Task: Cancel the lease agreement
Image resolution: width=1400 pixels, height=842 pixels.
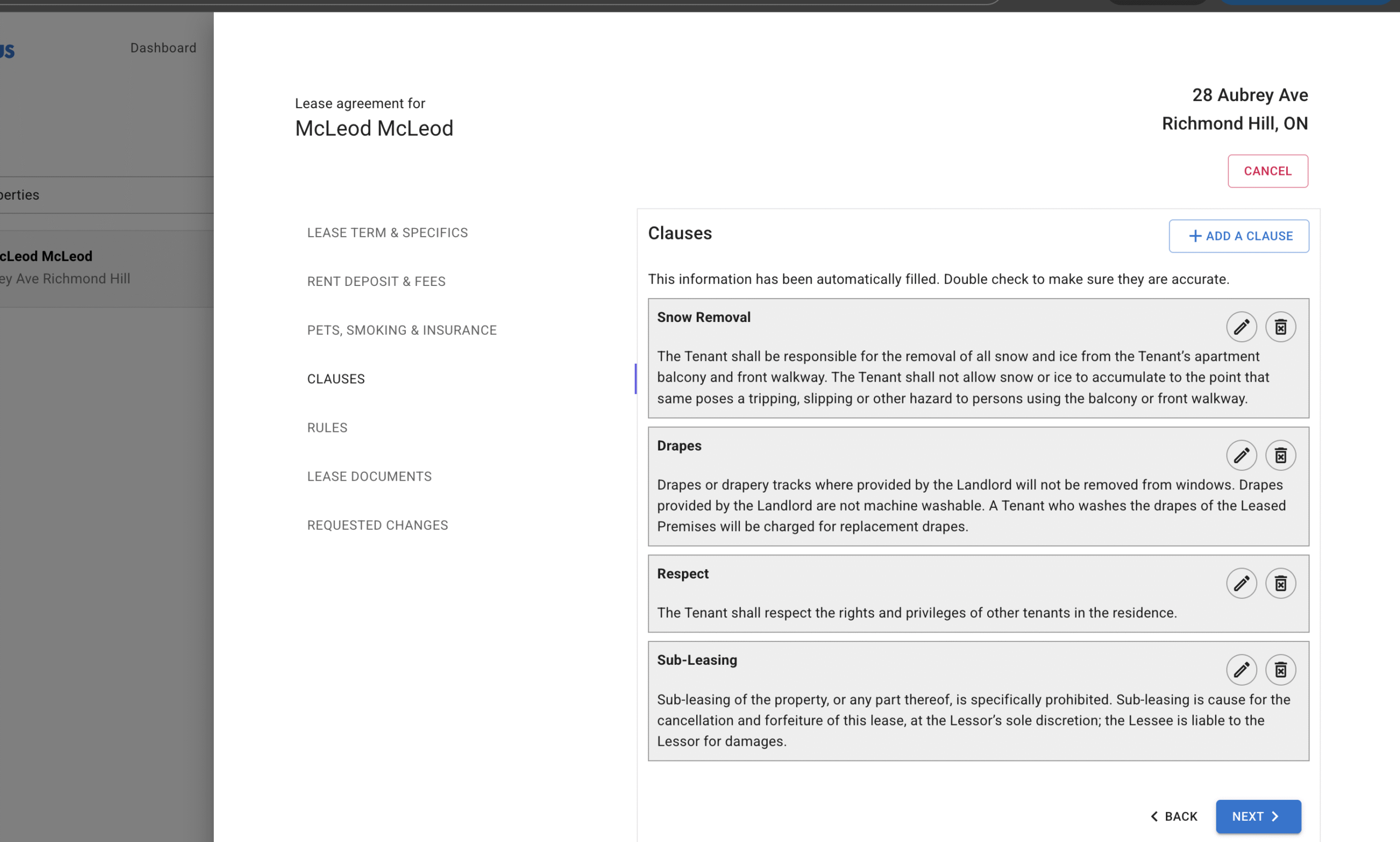Action: (1267, 171)
